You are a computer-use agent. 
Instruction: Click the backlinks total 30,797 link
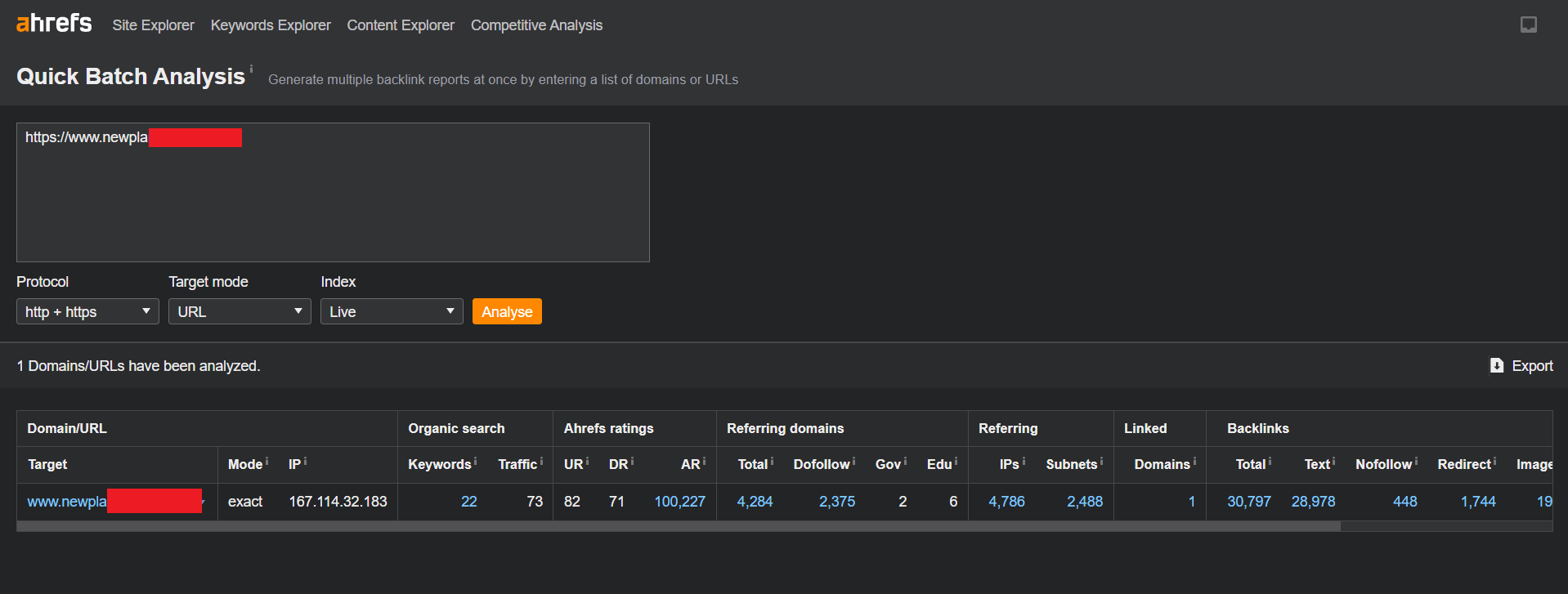coord(1248,502)
